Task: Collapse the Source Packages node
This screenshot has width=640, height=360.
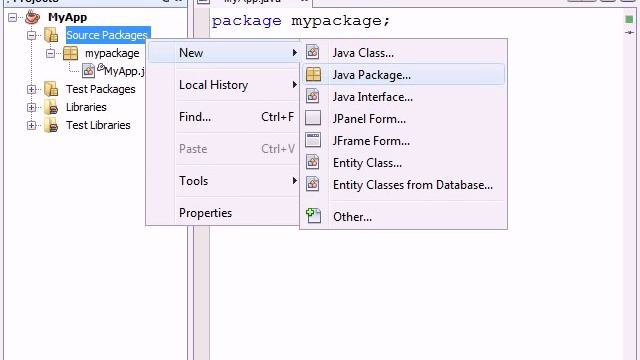Action: coord(32,36)
